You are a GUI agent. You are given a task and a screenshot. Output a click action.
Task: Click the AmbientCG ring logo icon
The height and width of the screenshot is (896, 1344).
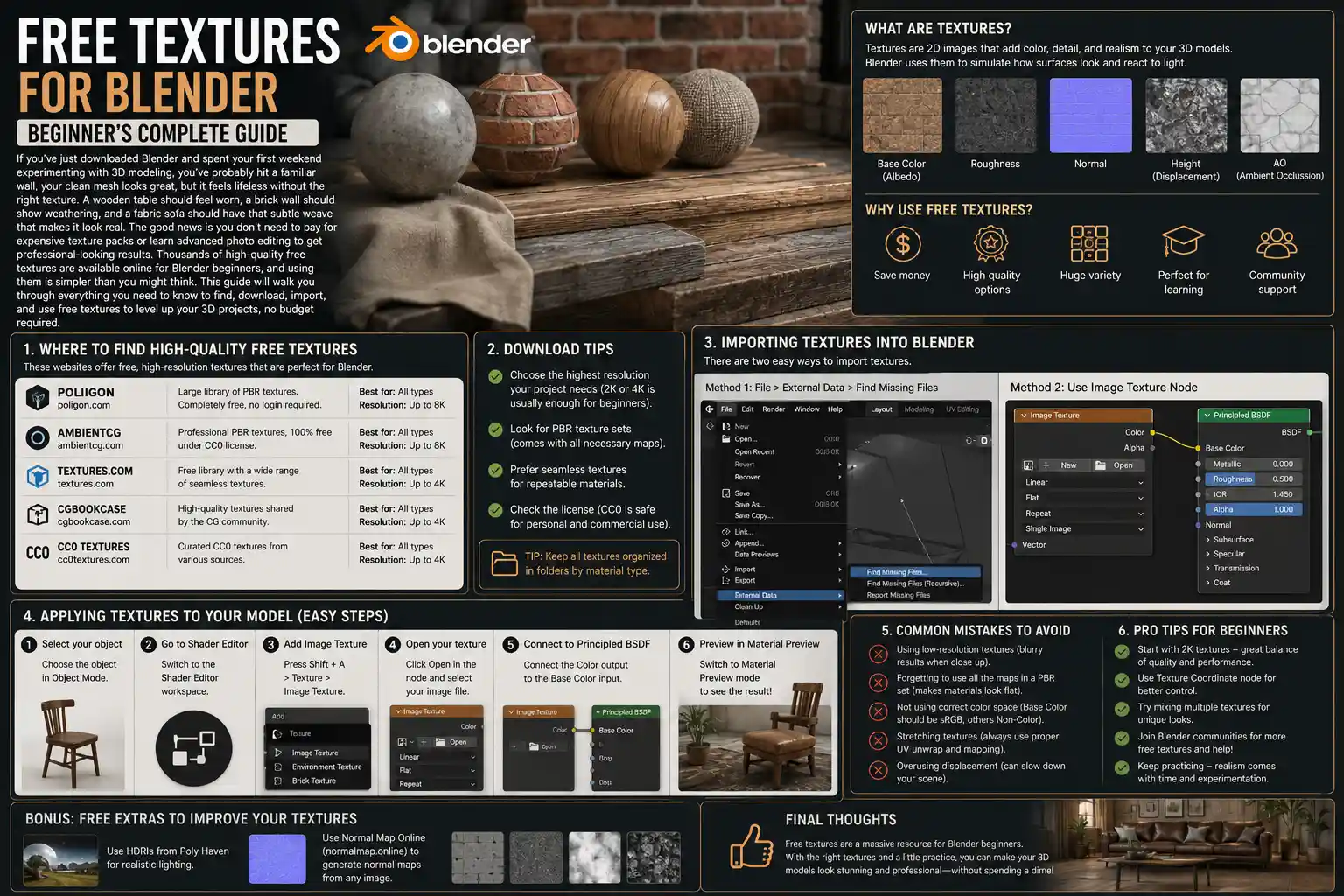coord(38,437)
